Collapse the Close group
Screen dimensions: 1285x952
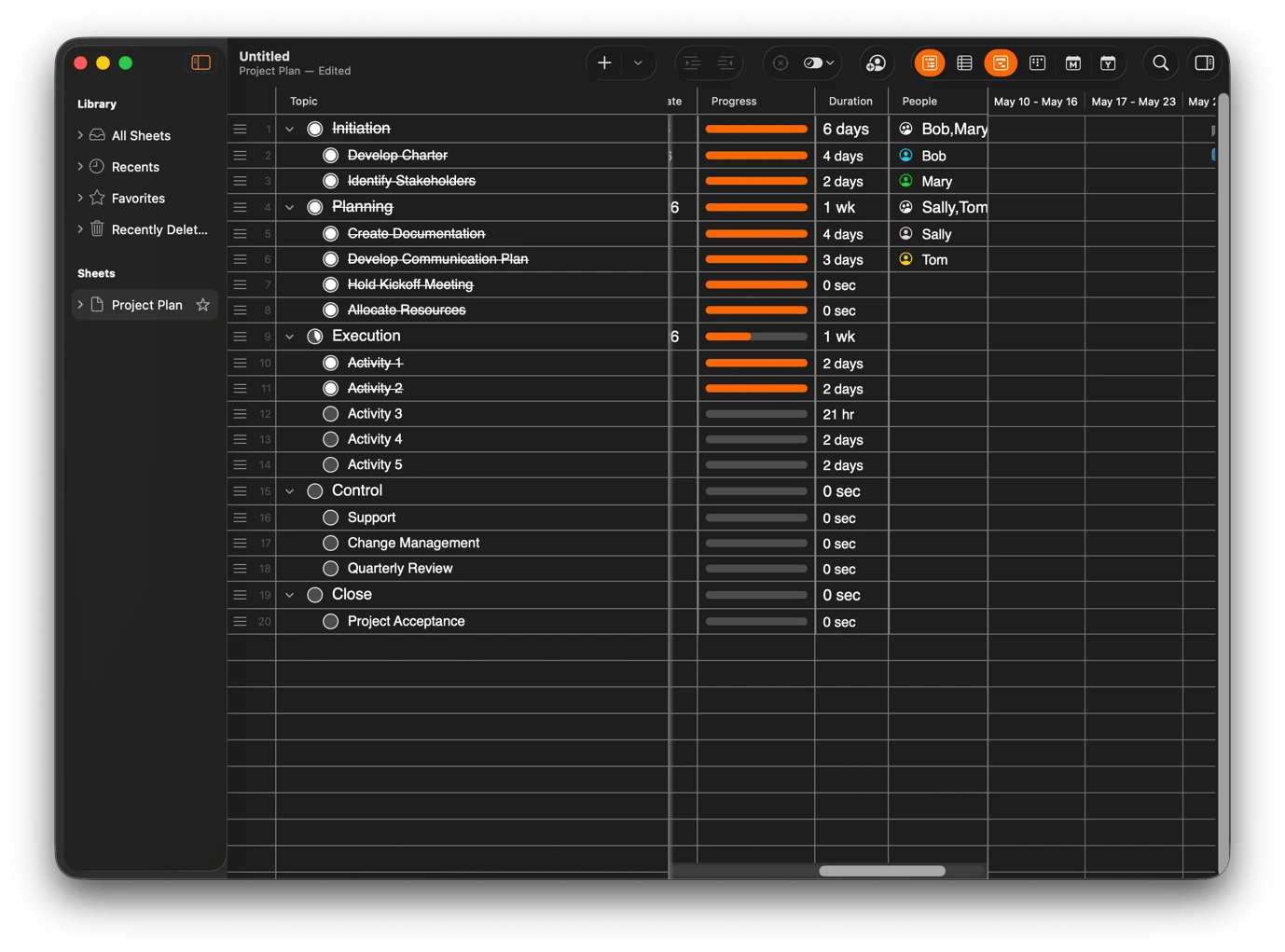tap(290, 595)
